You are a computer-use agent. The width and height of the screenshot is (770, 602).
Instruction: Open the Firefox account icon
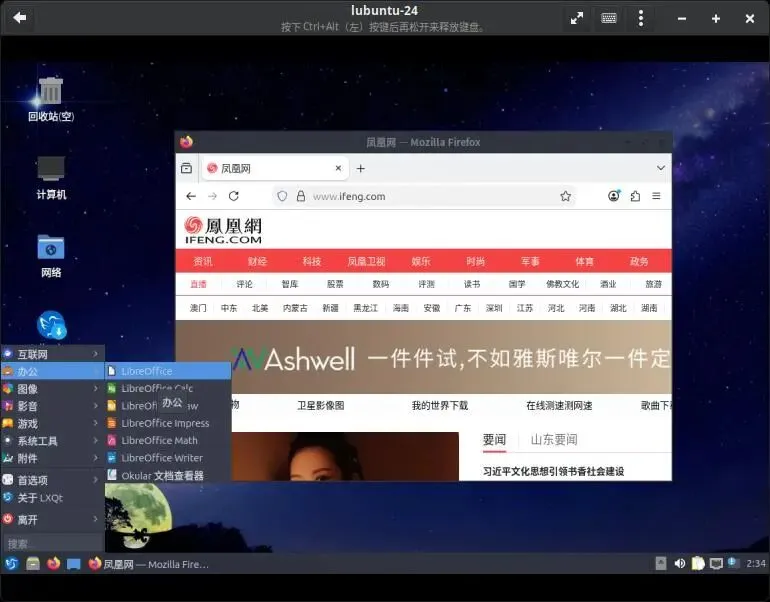614,196
